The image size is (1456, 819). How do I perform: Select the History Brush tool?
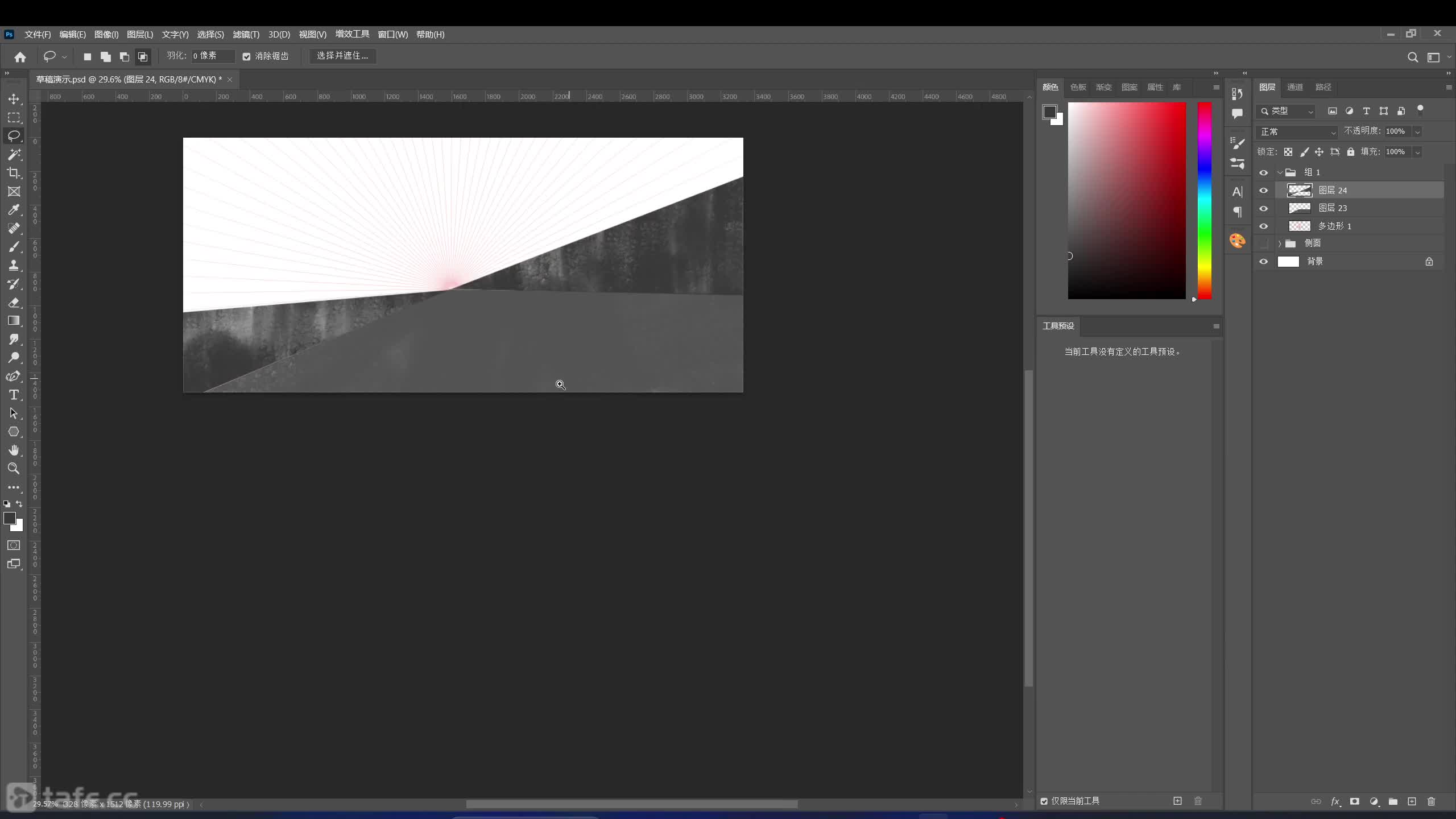click(14, 284)
